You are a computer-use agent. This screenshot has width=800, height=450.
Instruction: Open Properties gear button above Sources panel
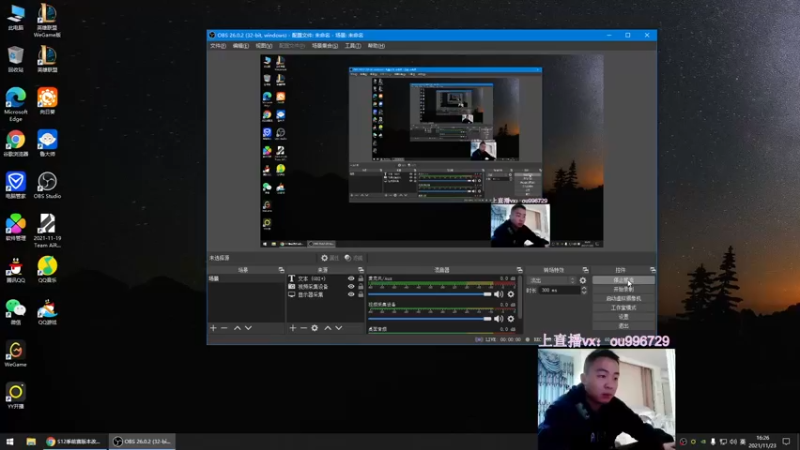coord(330,258)
